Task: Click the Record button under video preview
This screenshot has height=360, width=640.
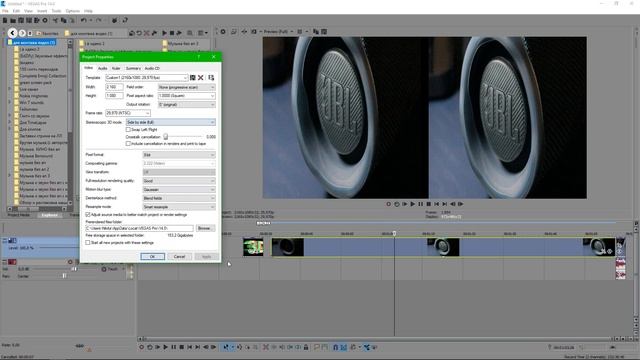Action: point(388,204)
